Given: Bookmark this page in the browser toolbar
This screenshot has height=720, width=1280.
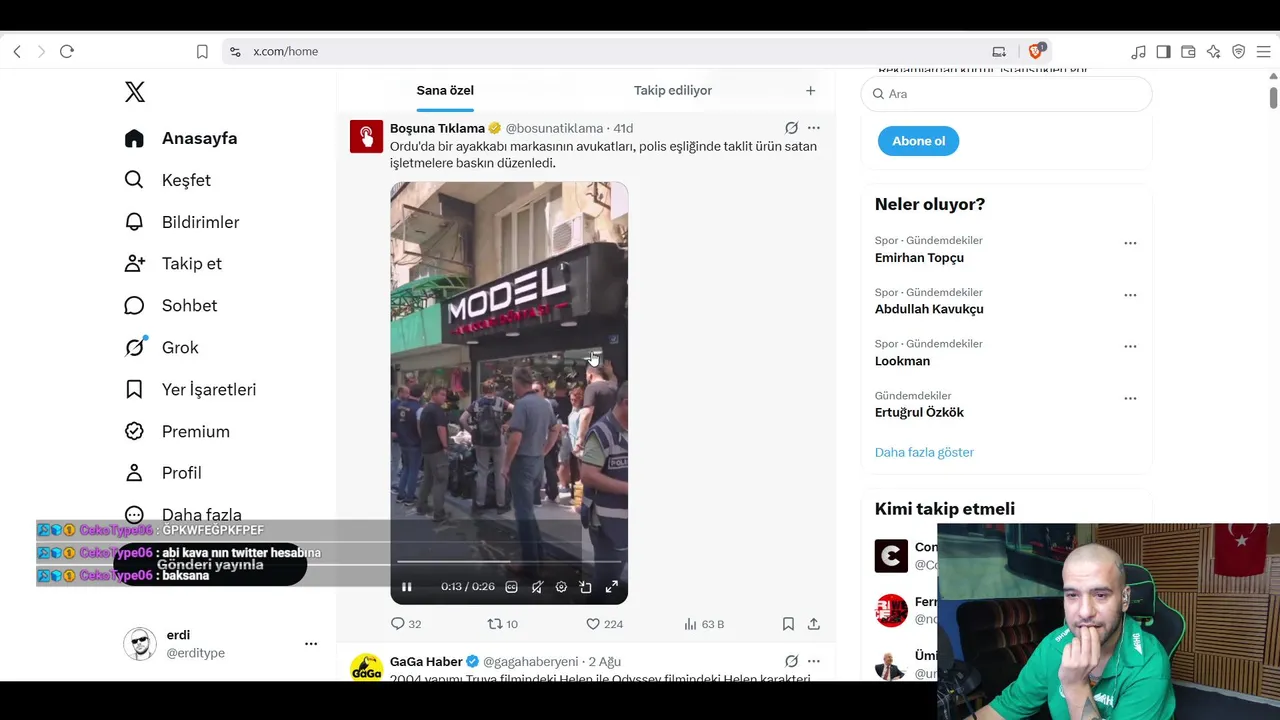Looking at the screenshot, I should pos(202,51).
